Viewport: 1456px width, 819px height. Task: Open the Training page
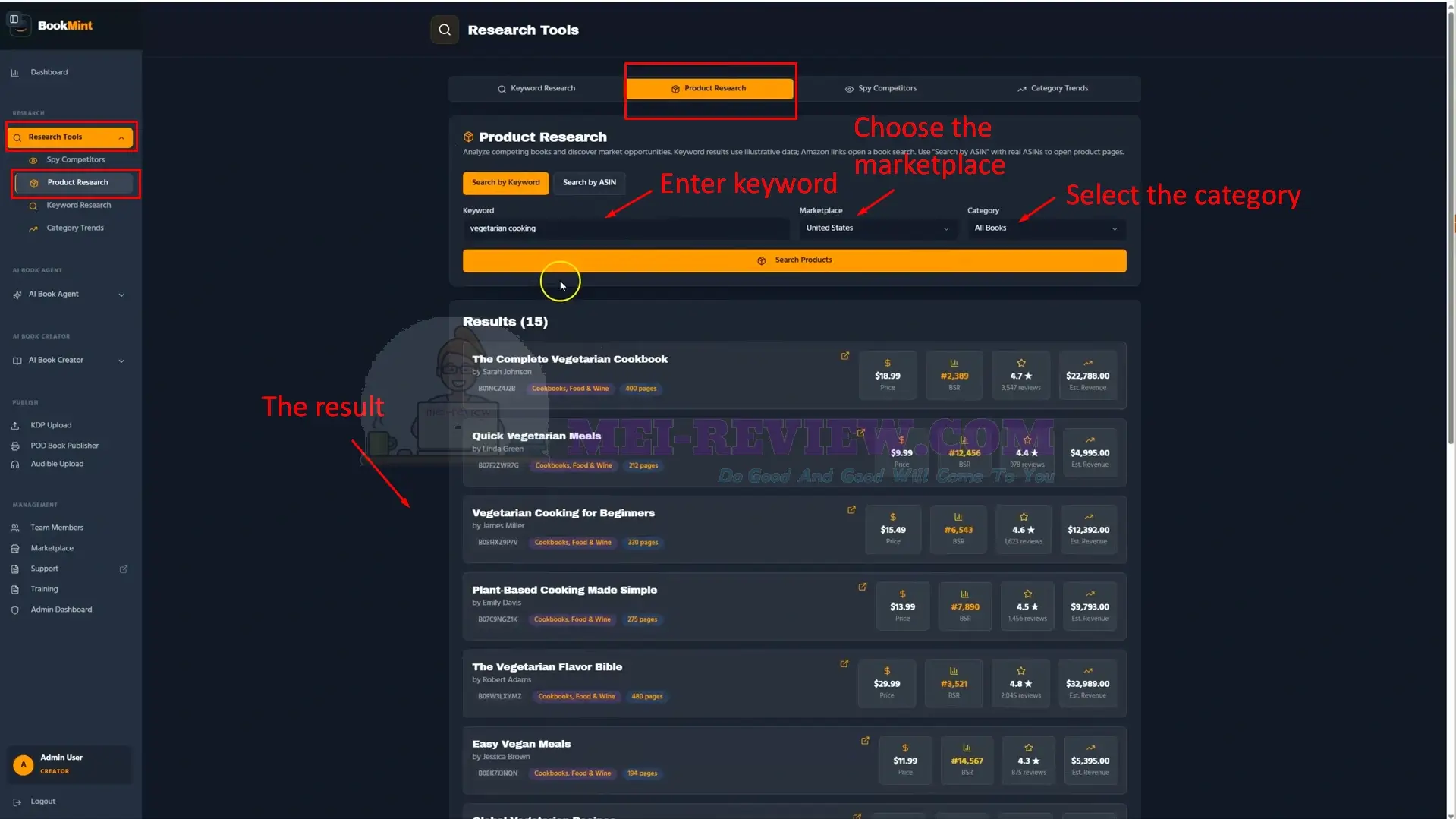click(x=44, y=590)
